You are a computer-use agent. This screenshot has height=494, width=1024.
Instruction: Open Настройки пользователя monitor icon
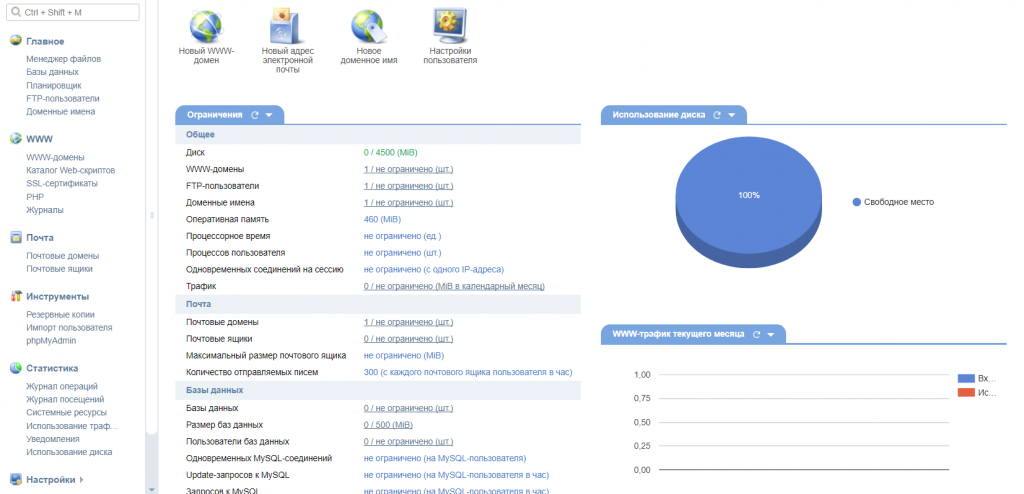click(x=450, y=25)
